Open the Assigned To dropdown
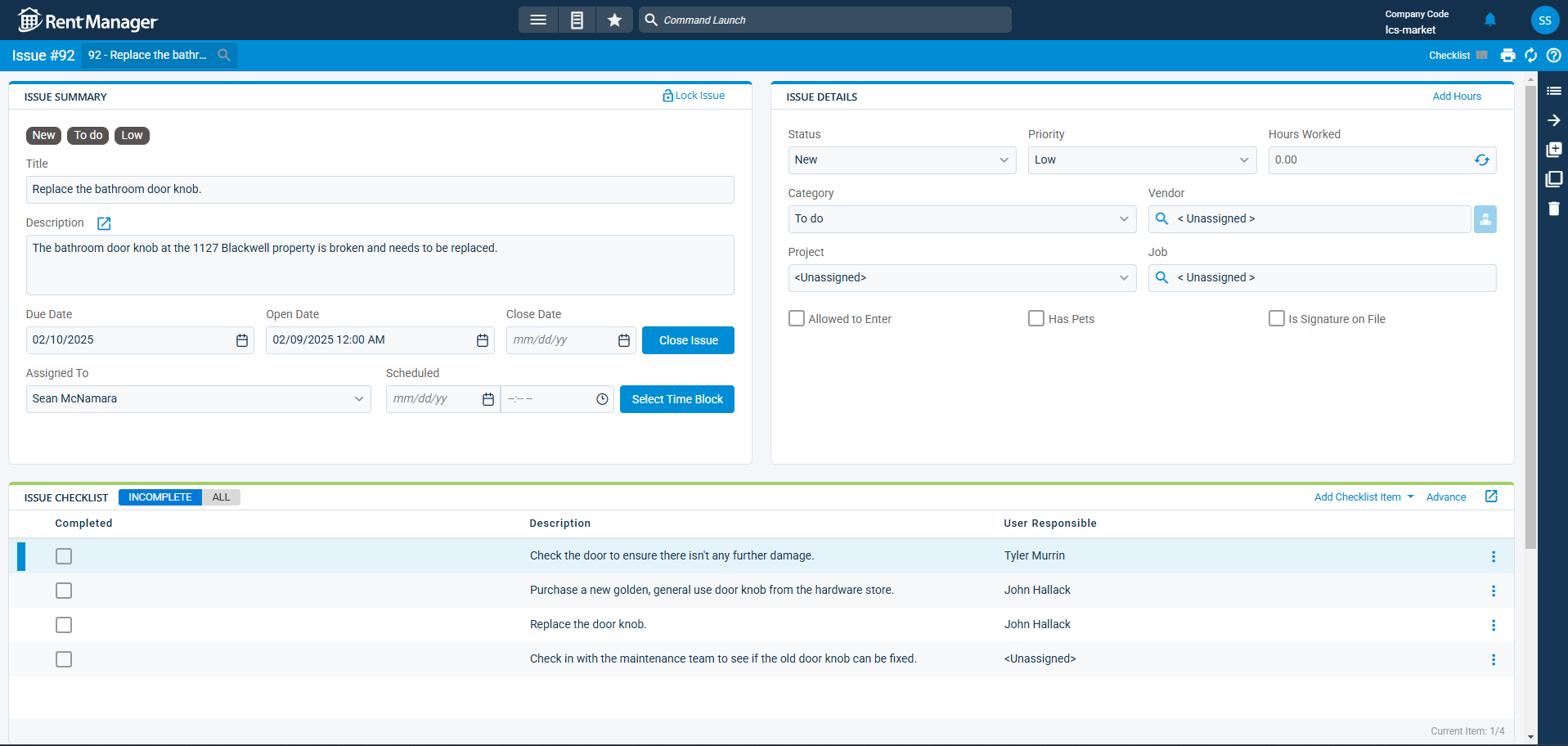Viewport: 1568px width, 746px height. 198,399
